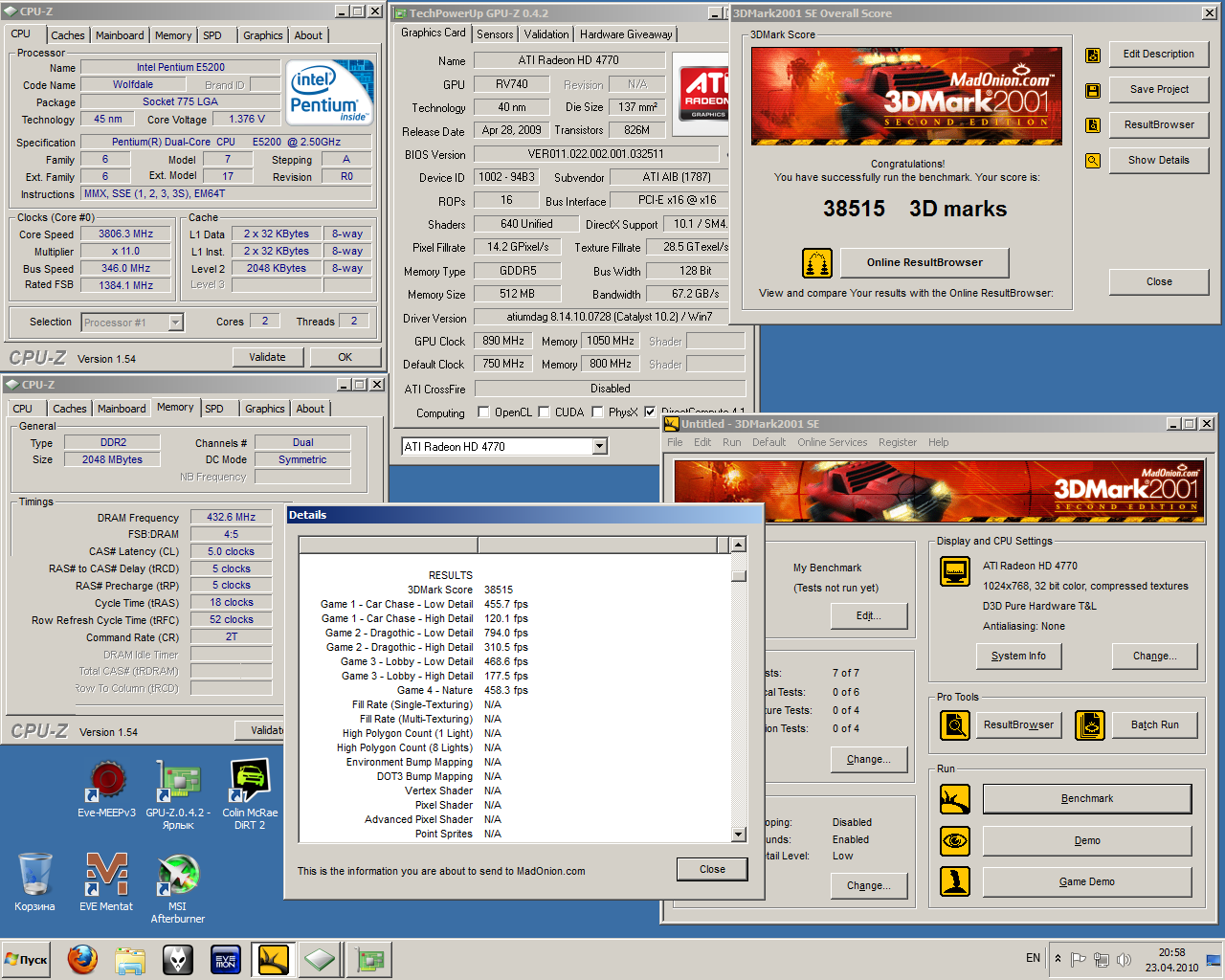
Task: Click the CPU-Z chip icon on the taskbar
Action: point(320,959)
